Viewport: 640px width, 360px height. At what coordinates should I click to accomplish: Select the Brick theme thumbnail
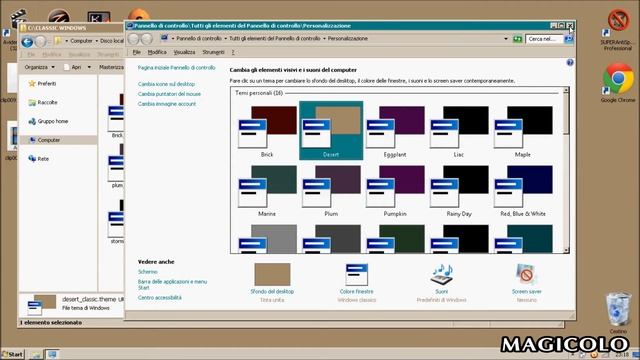267,131
